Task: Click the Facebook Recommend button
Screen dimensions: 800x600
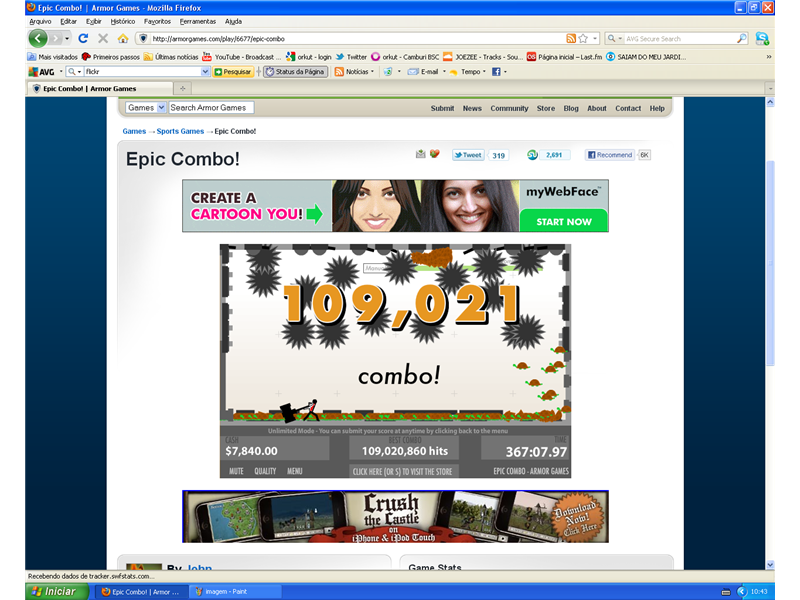Action: pyautogui.click(x=610, y=155)
